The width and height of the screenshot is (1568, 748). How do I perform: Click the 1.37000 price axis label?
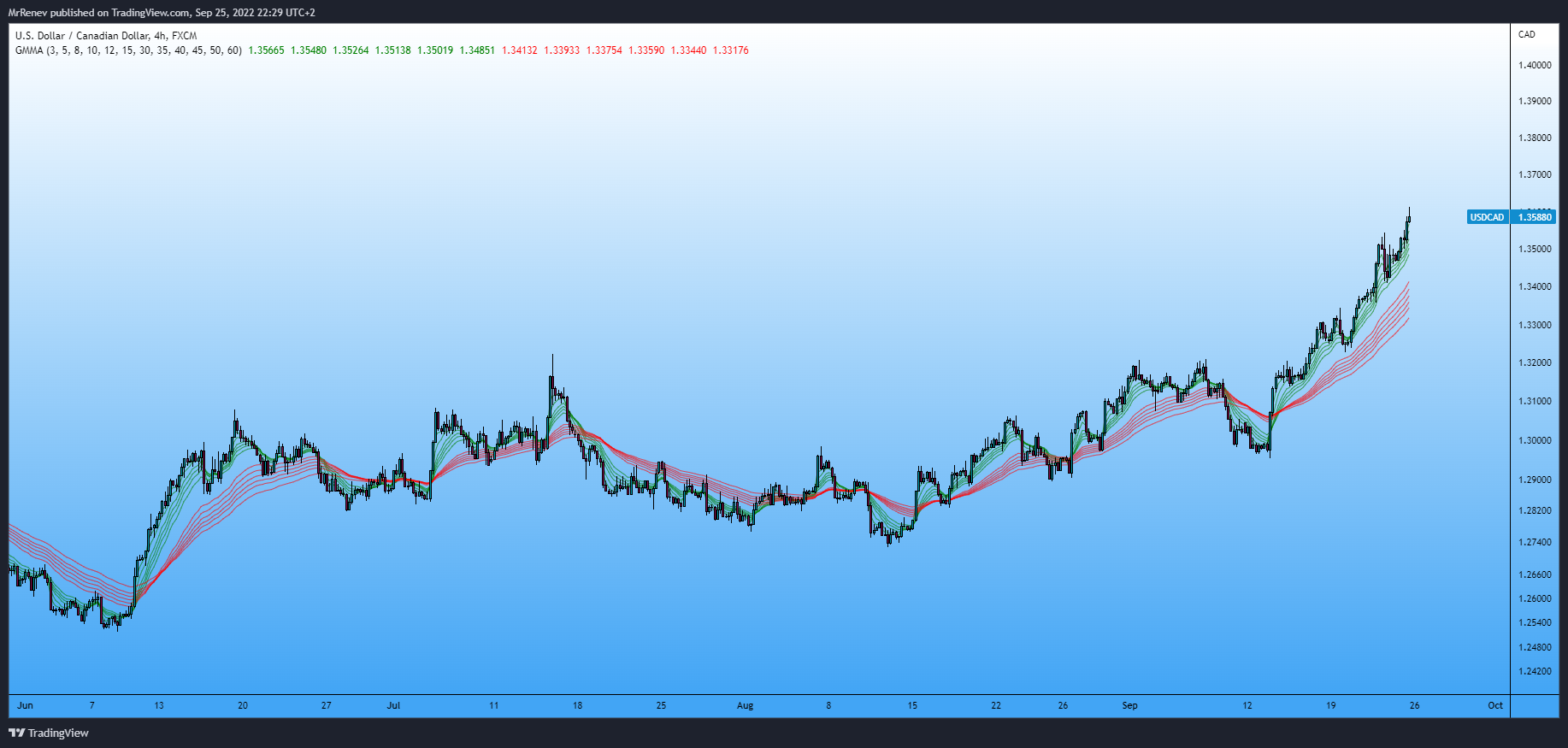coord(1535,174)
